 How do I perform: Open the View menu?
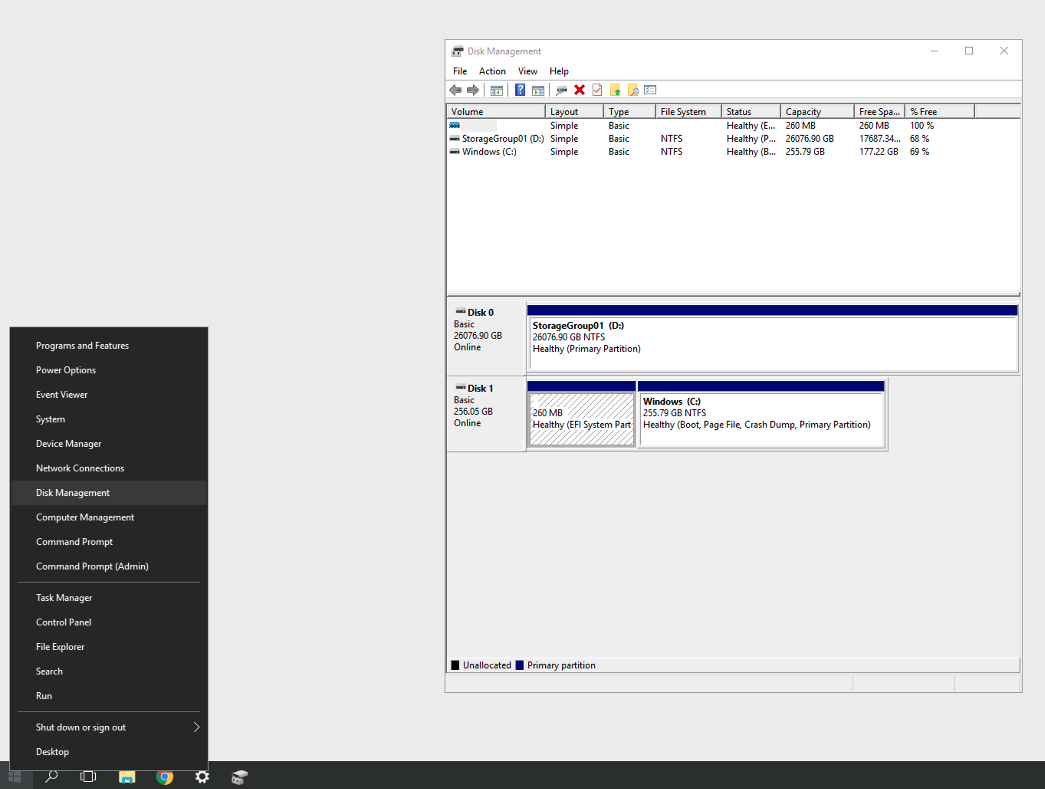528,71
